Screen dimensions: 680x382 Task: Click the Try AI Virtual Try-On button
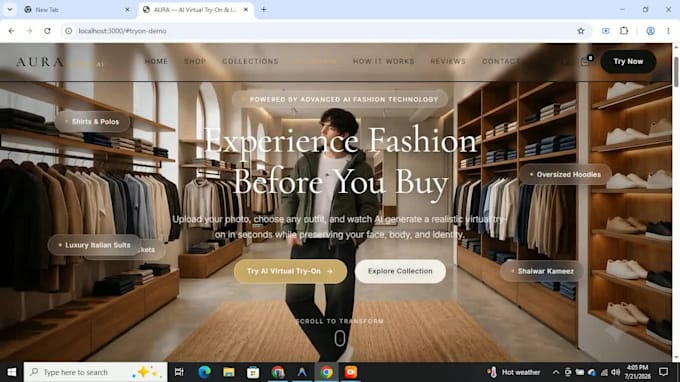click(x=290, y=271)
